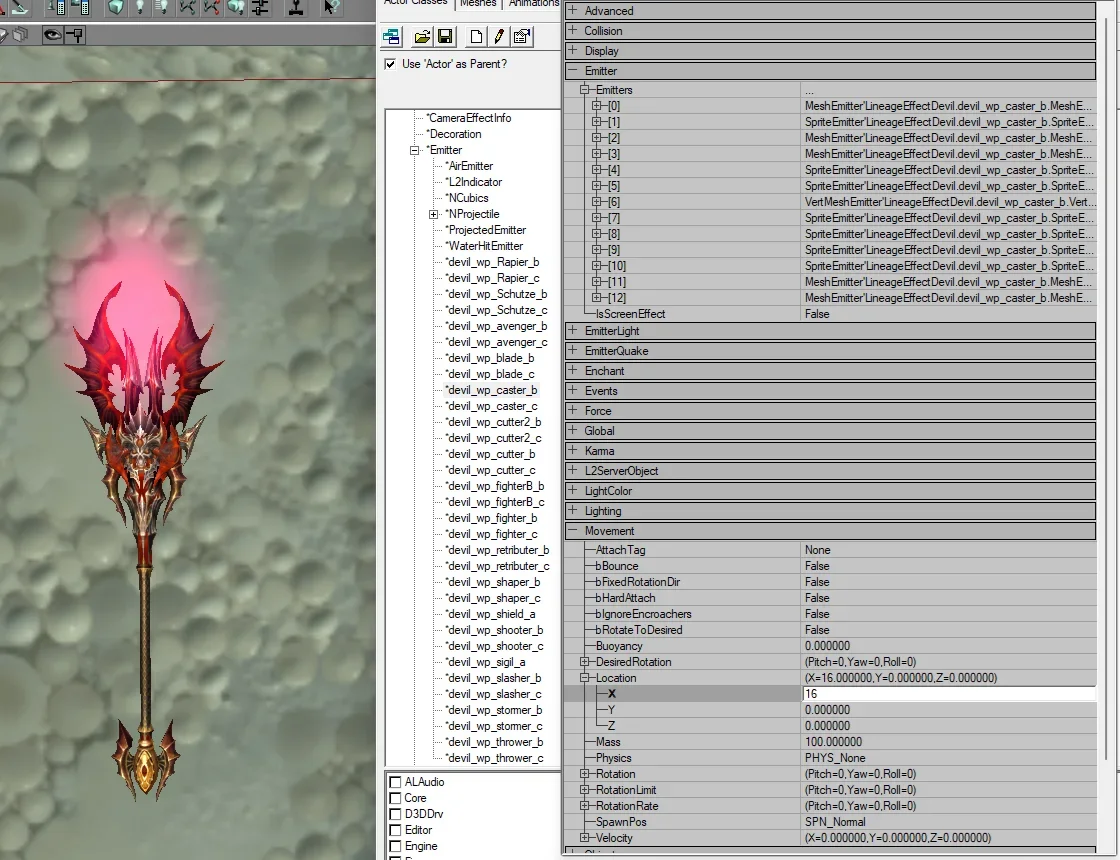Image resolution: width=1120 pixels, height=860 pixels.
Task: Select *devil_wp_shield_a class
Action: click(x=490, y=614)
